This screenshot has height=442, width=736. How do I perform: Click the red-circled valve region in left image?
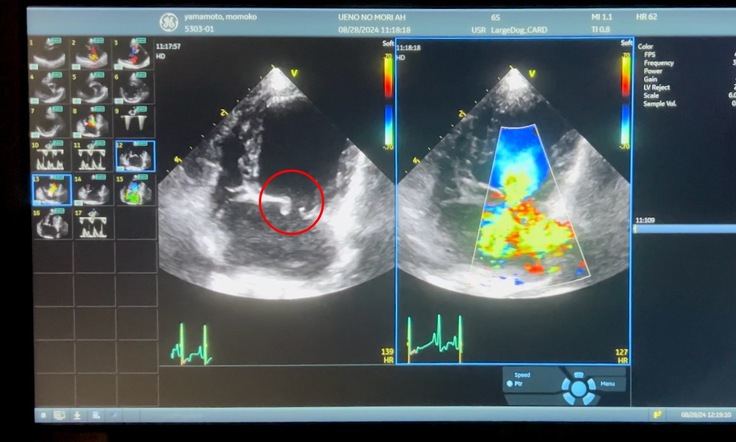pos(291,202)
